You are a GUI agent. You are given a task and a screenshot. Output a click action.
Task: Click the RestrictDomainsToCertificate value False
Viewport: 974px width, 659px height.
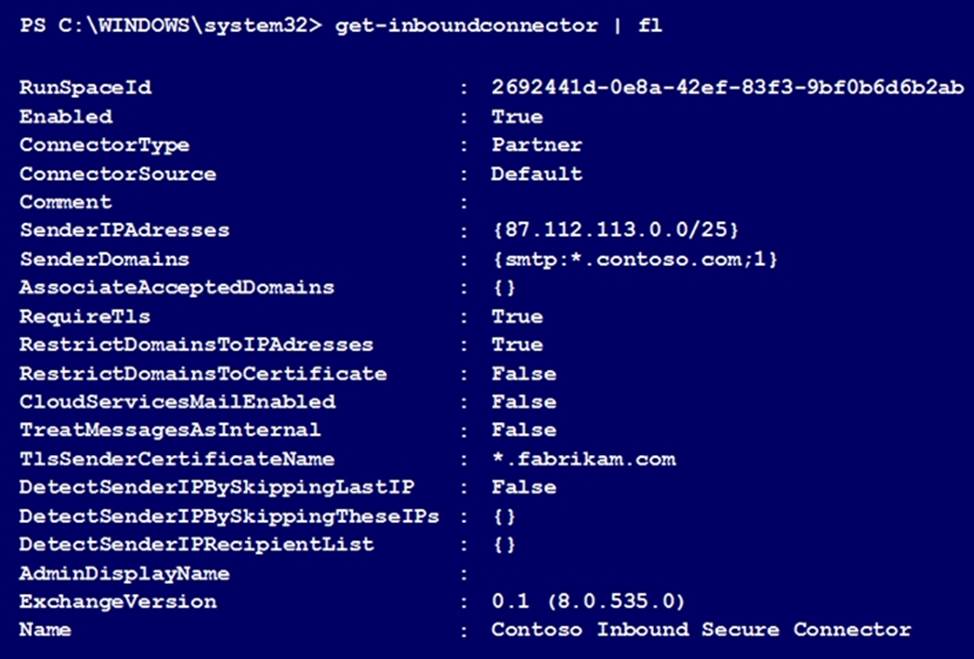click(x=523, y=374)
